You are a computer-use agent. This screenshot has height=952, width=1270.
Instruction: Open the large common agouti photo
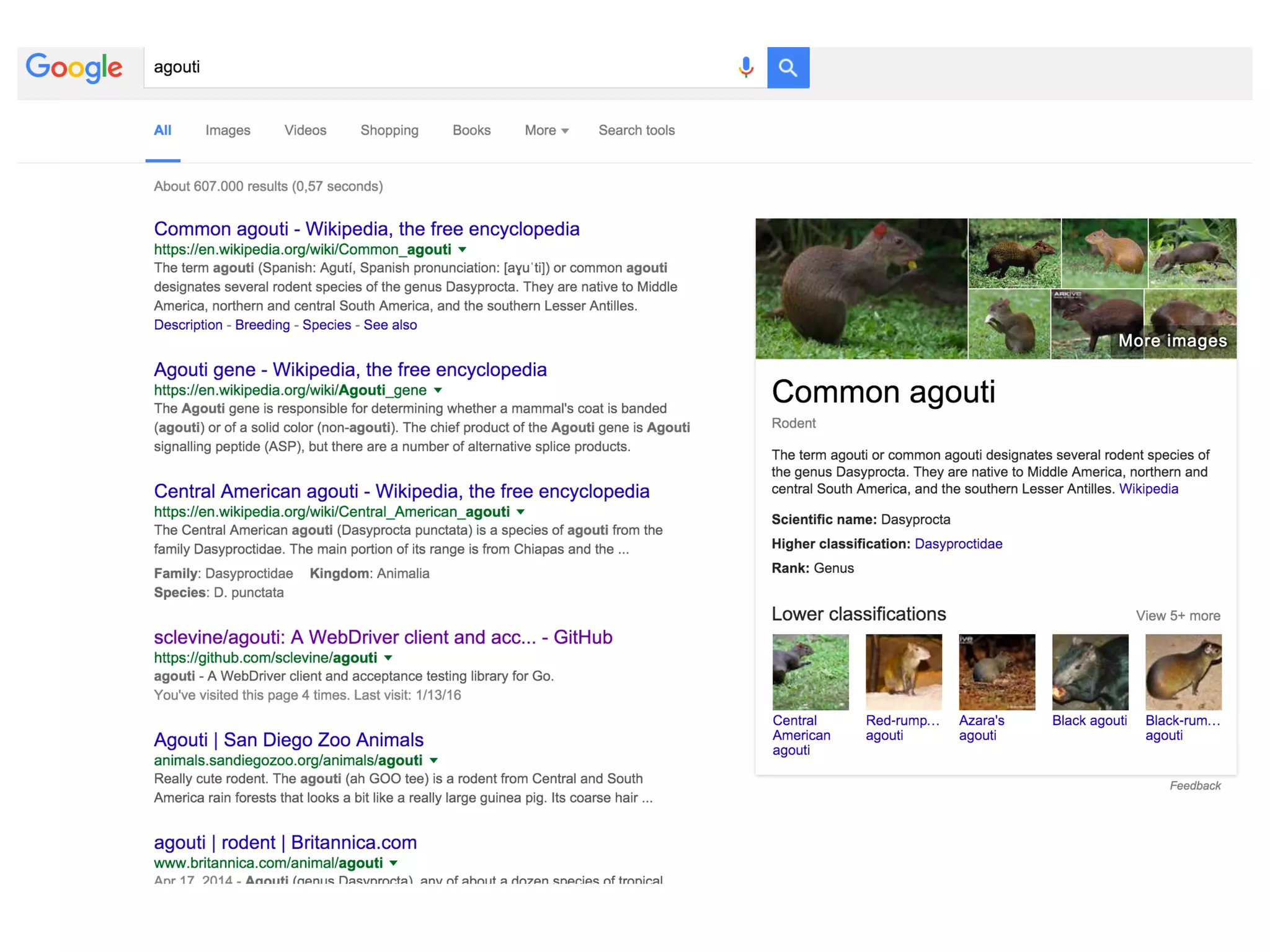[x=861, y=288]
